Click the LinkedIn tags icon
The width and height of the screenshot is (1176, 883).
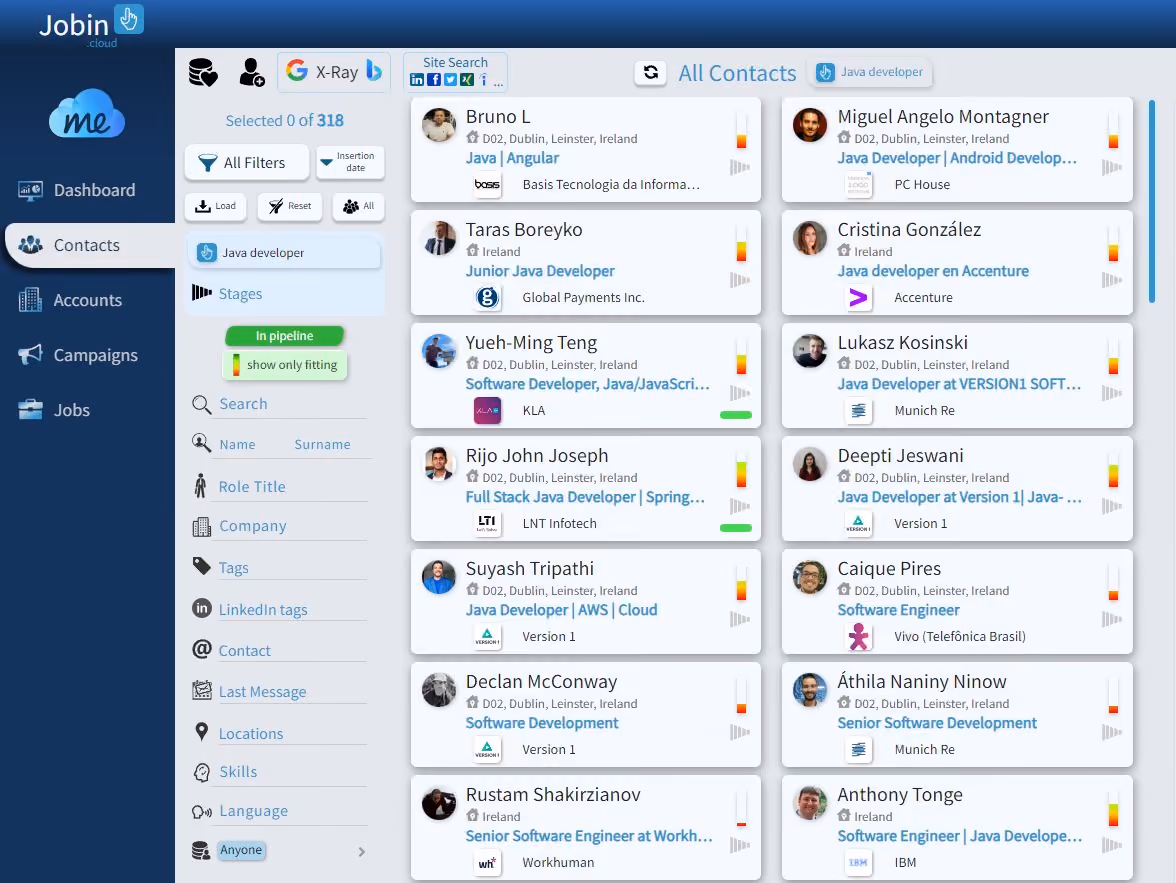click(202, 608)
